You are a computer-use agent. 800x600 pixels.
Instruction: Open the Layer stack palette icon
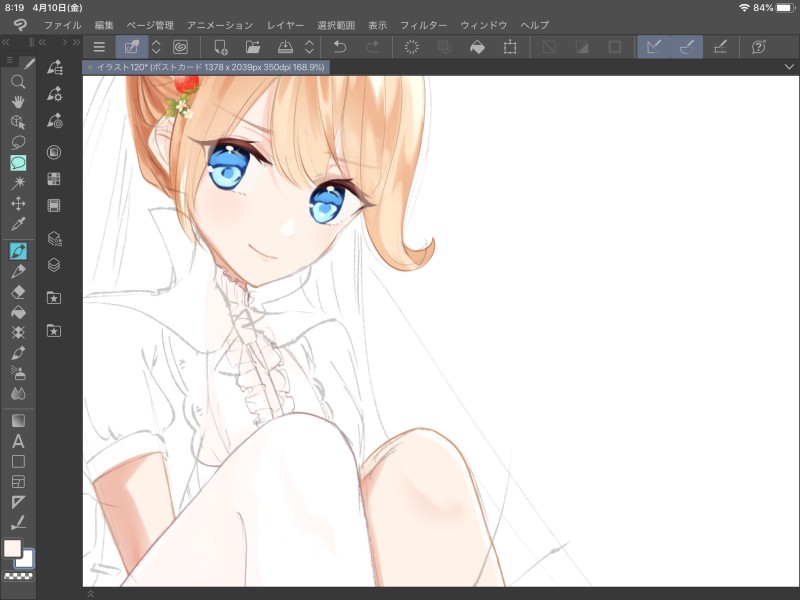pyautogui.click(x=54, y=265)
